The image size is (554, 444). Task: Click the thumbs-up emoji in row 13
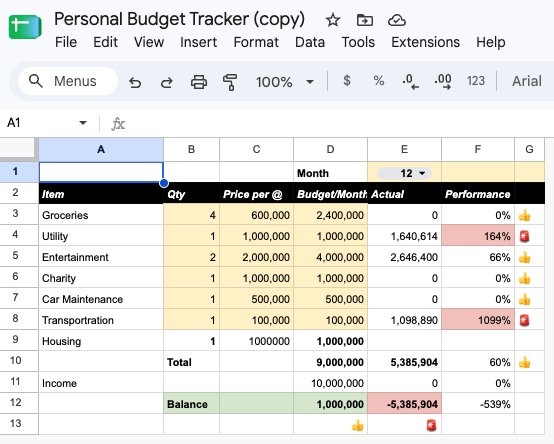[358, 425]
